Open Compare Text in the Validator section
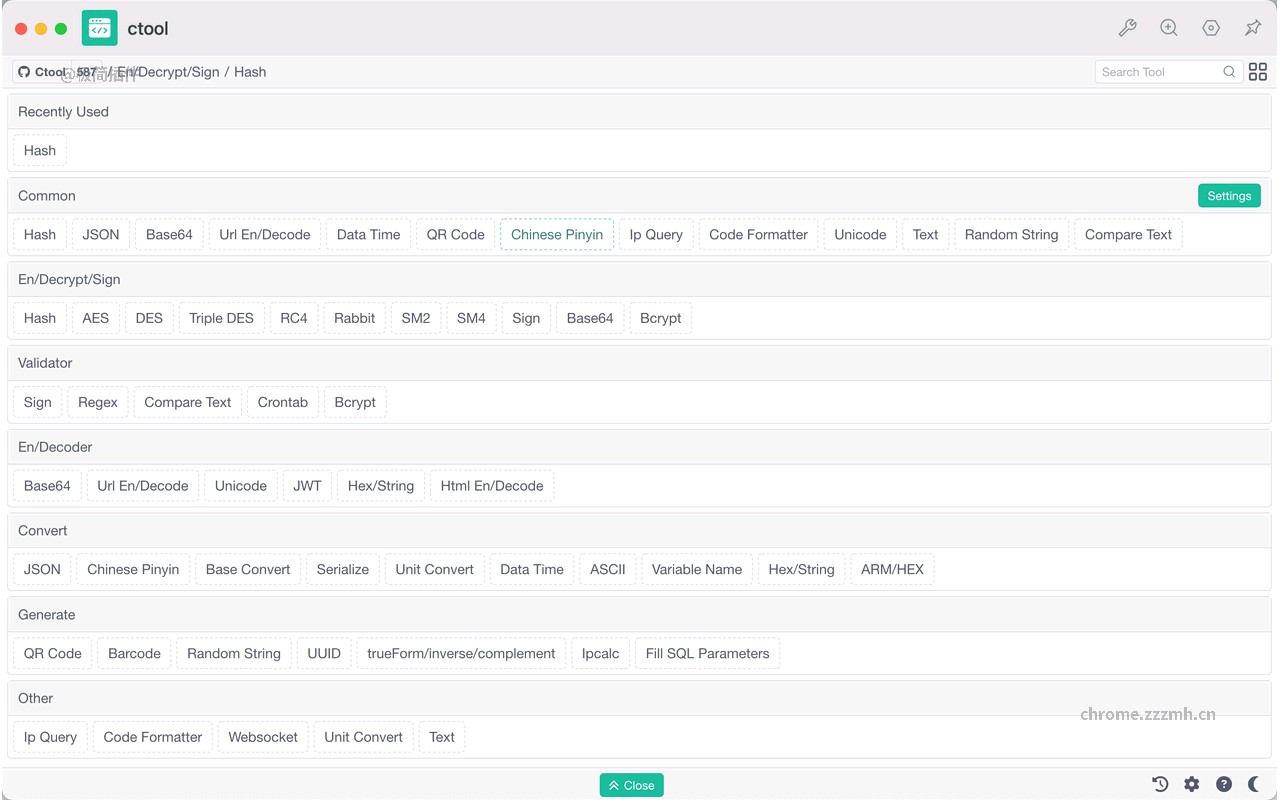 point(188,403)
